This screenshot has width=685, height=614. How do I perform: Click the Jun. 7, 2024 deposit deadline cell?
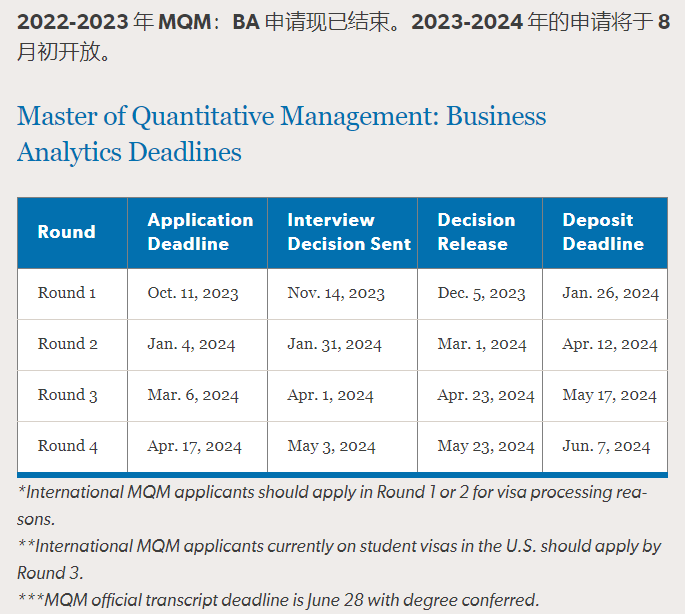(606, 446)
